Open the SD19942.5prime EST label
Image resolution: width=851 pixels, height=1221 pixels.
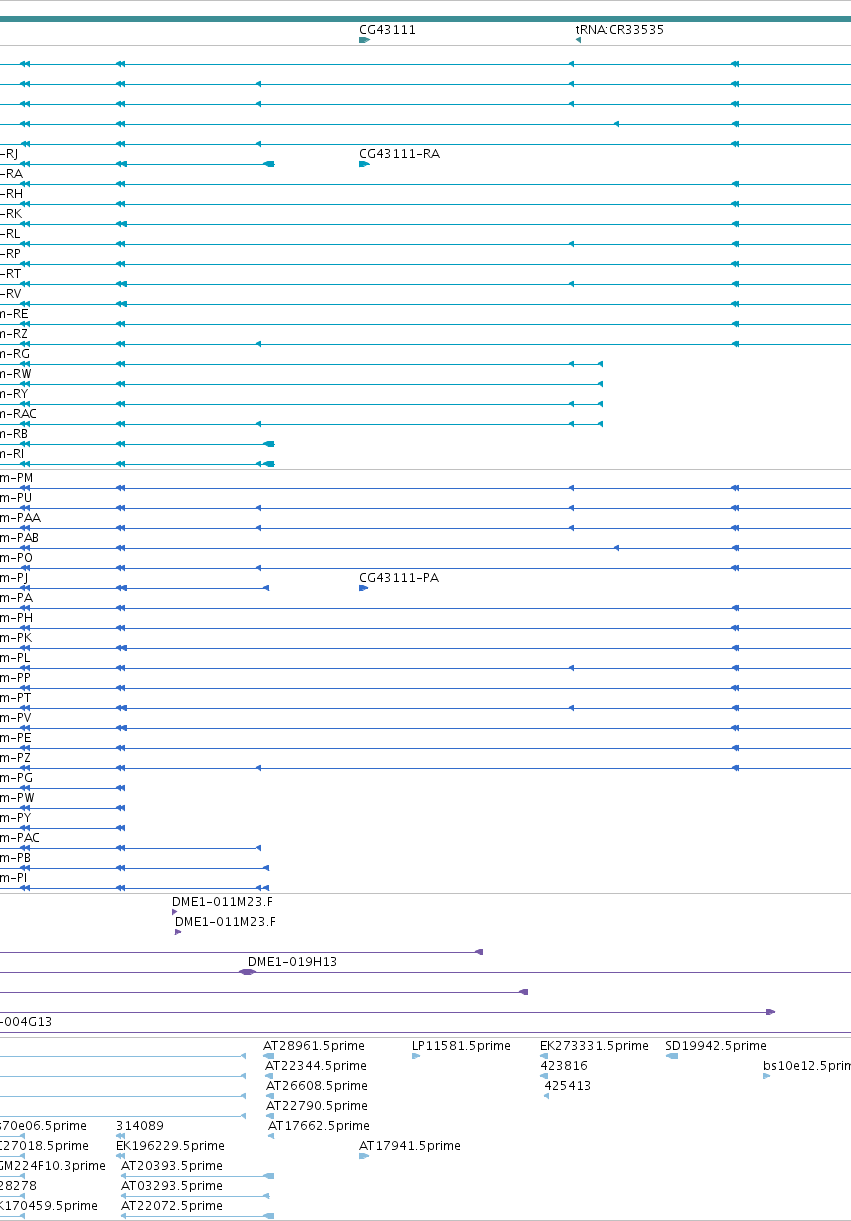click(716, 1046)
